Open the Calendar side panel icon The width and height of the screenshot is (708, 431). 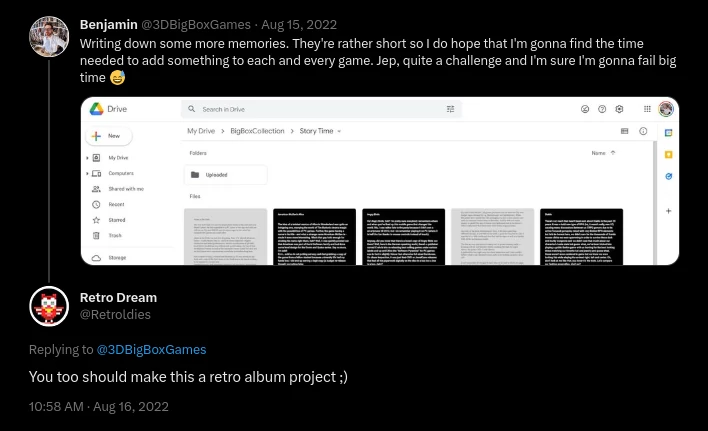669,133
